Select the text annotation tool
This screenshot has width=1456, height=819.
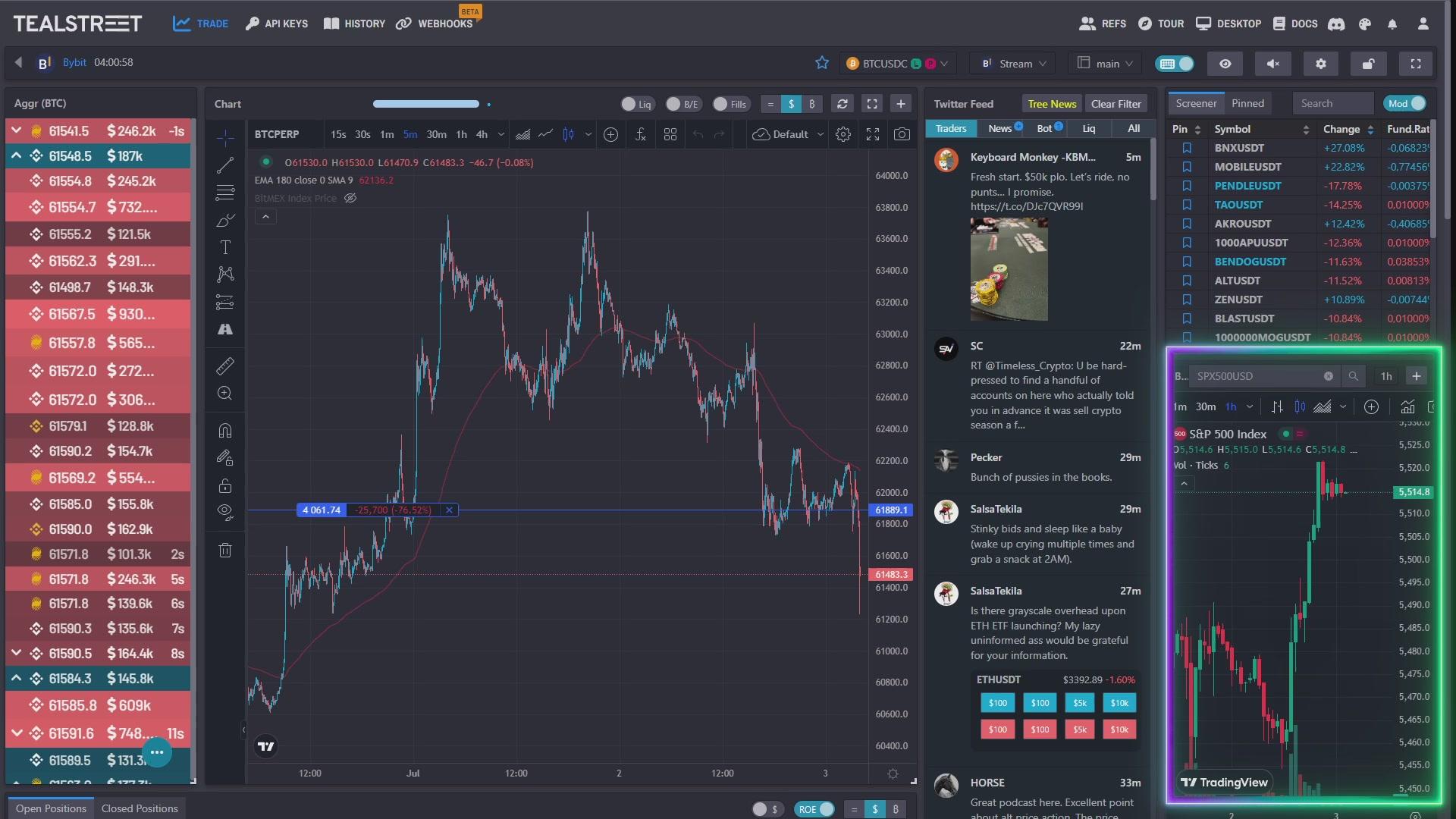point(225,247)
